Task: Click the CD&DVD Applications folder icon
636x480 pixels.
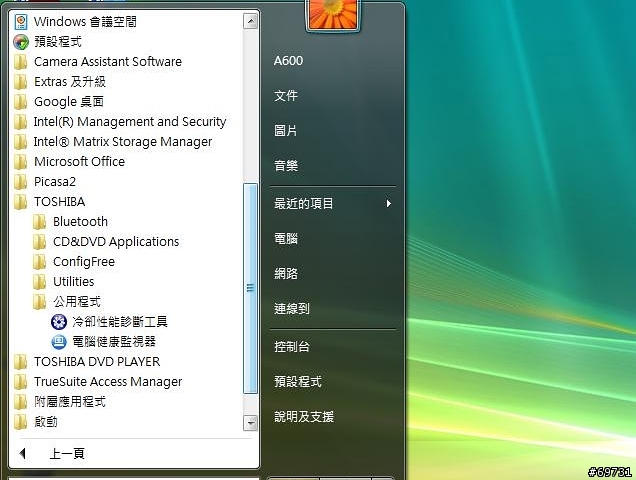Action: (39, 242)
